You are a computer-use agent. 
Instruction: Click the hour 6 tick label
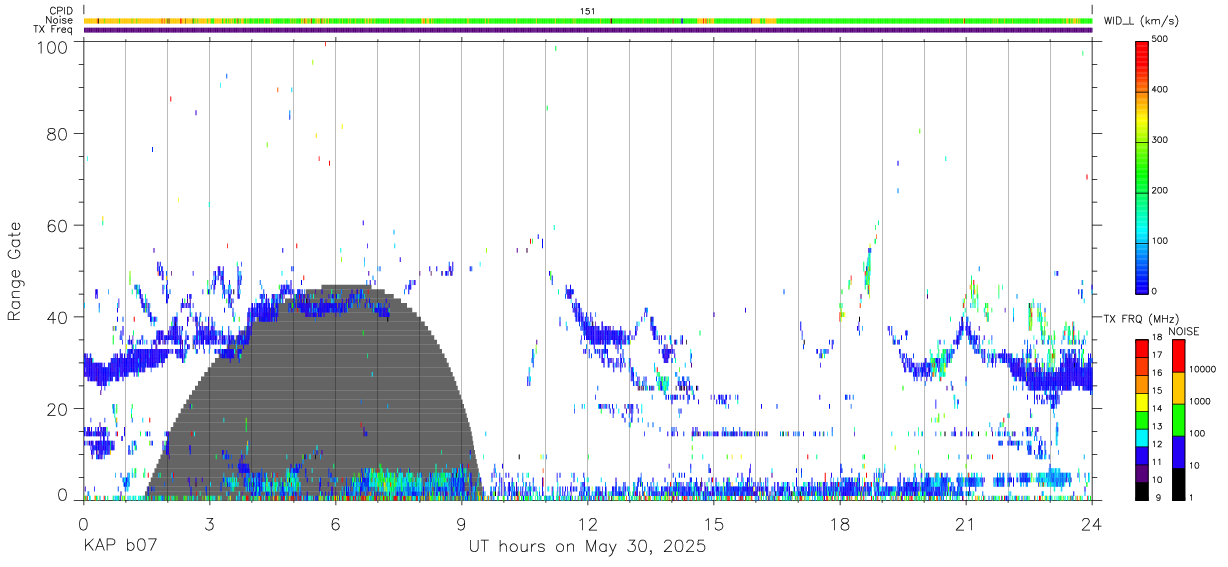pyautogui.click(x=335, y=524)
